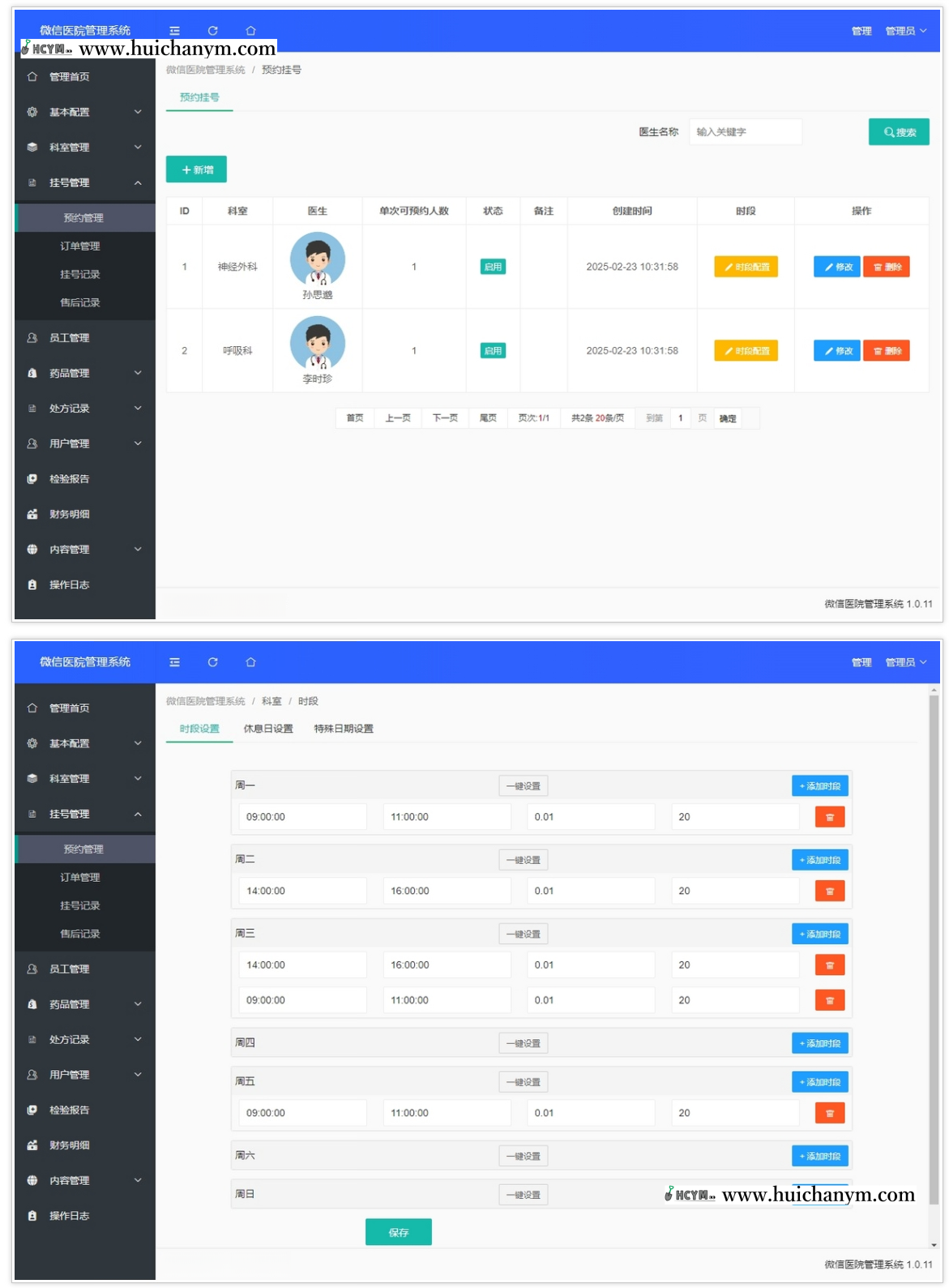Image resolution: width=949 pixels, height=1288 pixels.
Task: Collapse 挂号管理 menu on 预约挂号 page sidebar
Action: 85,182
